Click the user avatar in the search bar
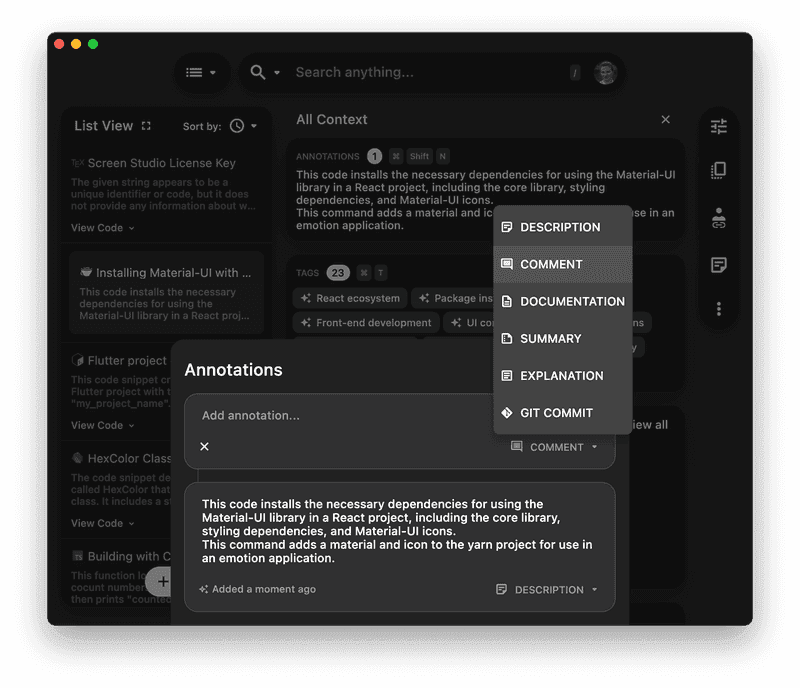 pyautogui.click(x=606, y=72)
